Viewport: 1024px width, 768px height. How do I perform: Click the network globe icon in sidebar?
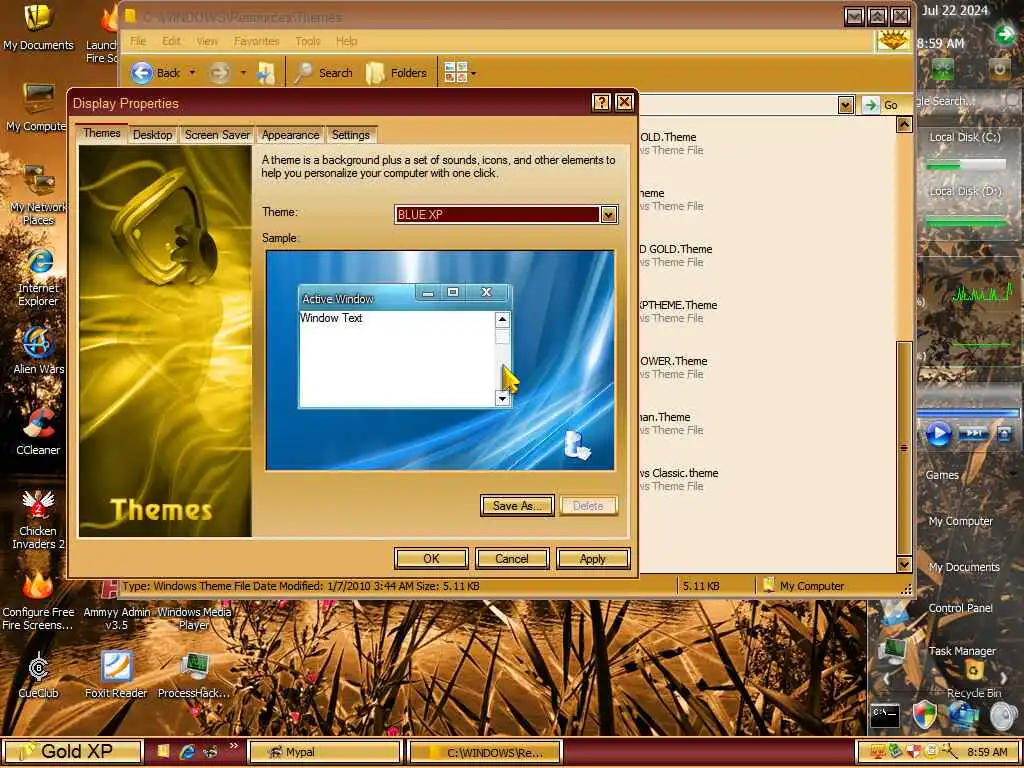pos(964,714)
